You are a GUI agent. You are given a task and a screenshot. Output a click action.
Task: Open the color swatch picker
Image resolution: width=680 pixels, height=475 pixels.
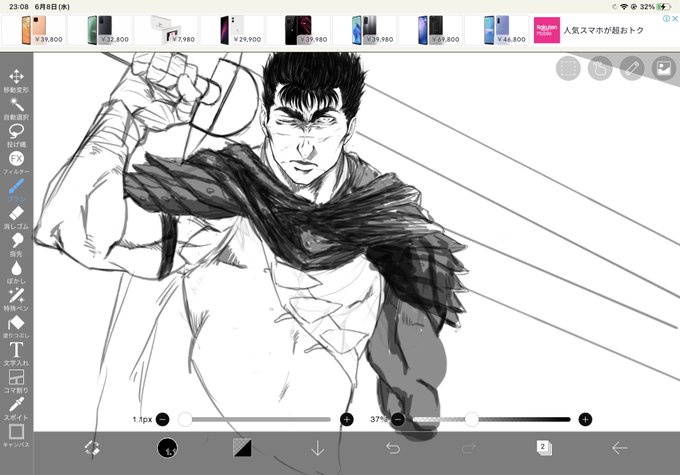[242, 448]
